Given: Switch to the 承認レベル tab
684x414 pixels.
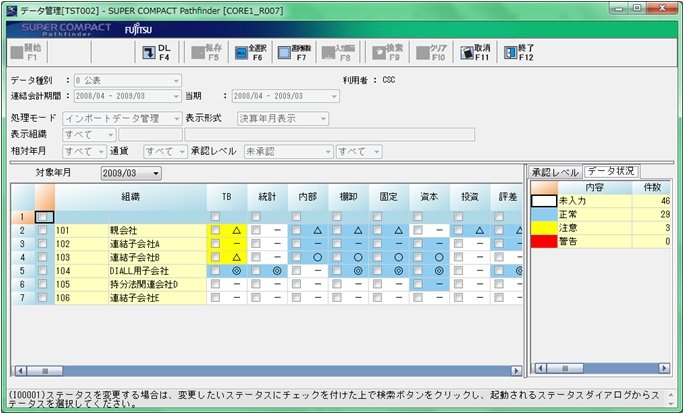Looking at the screenshot, I should [x=555, y=173].
